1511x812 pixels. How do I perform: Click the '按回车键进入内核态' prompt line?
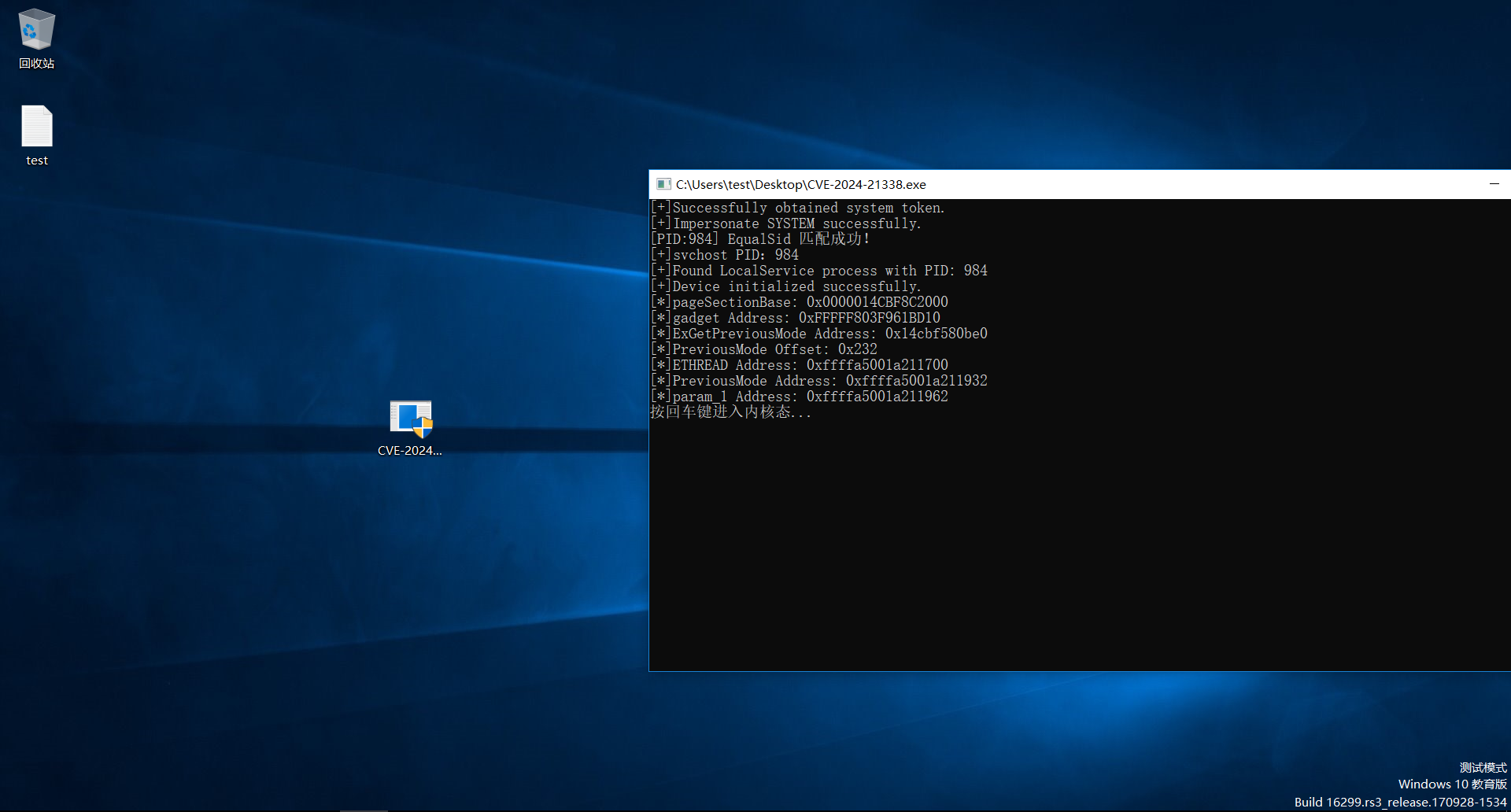[x=730, y=412]
